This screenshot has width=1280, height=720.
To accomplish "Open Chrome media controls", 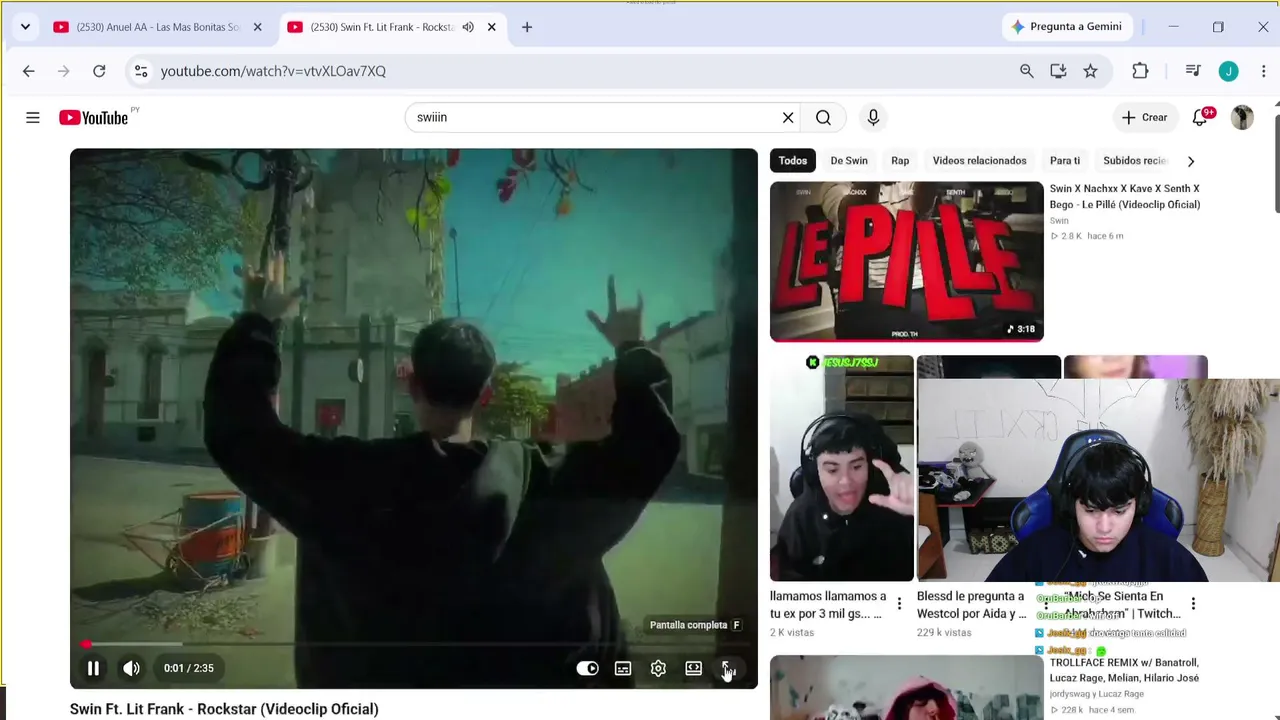I will 1193,71.
